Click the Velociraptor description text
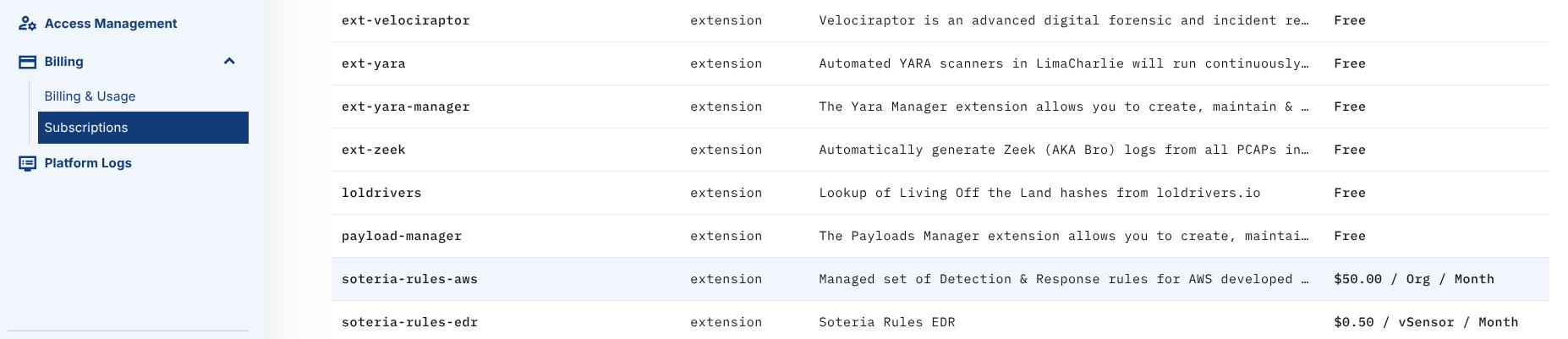Viewport: 1568px width, 339px height. [1063, 20]
